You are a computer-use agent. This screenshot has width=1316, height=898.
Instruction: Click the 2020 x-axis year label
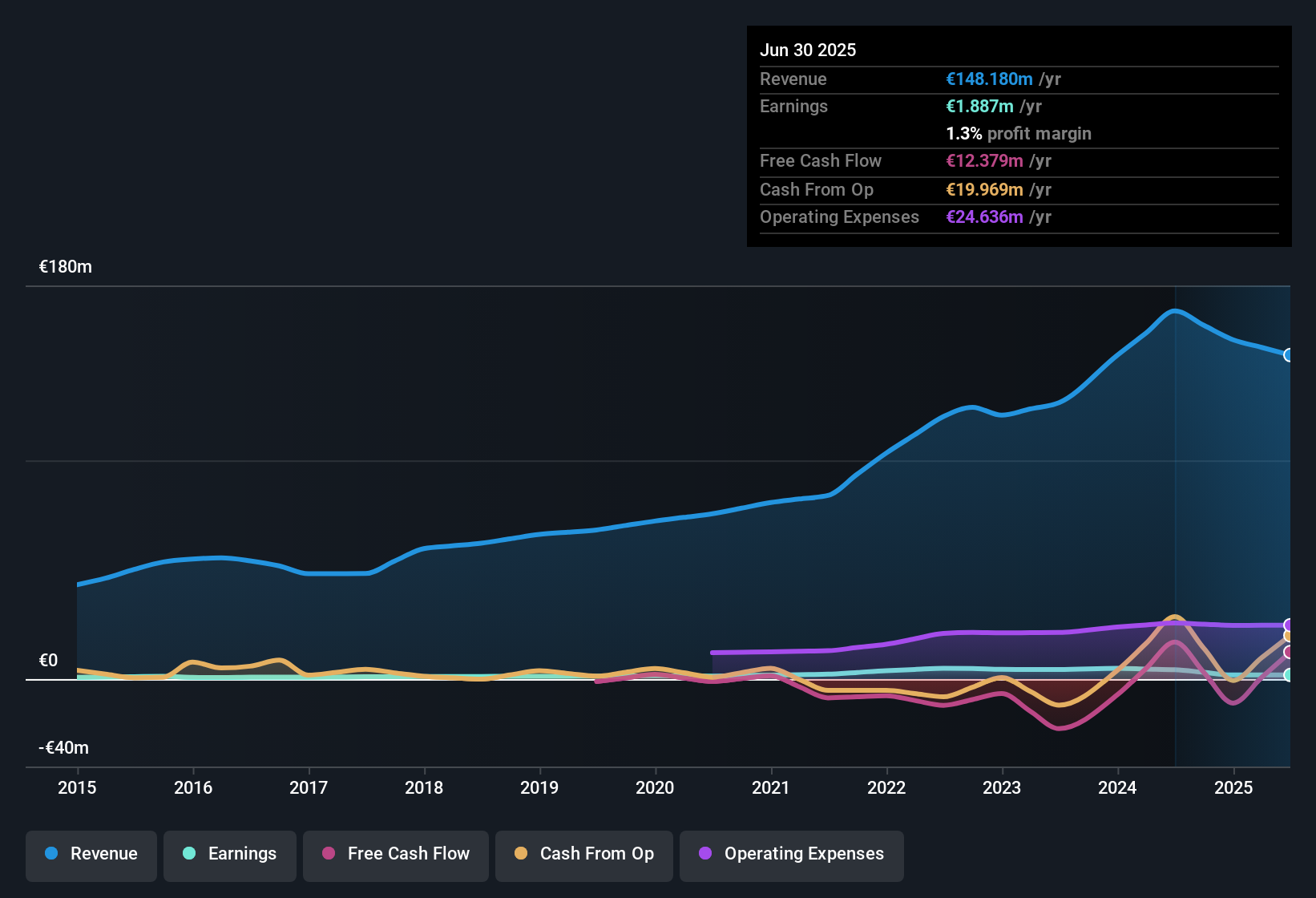[655, 787]
